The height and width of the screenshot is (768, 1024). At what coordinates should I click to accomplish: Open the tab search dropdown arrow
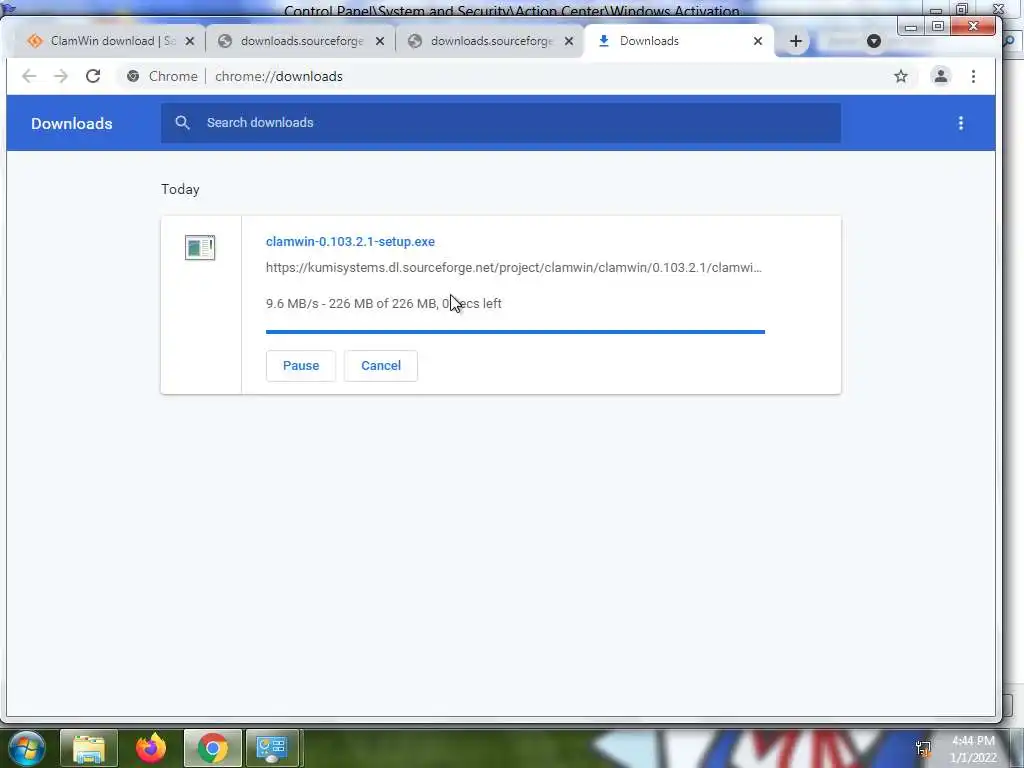[874, 41]
